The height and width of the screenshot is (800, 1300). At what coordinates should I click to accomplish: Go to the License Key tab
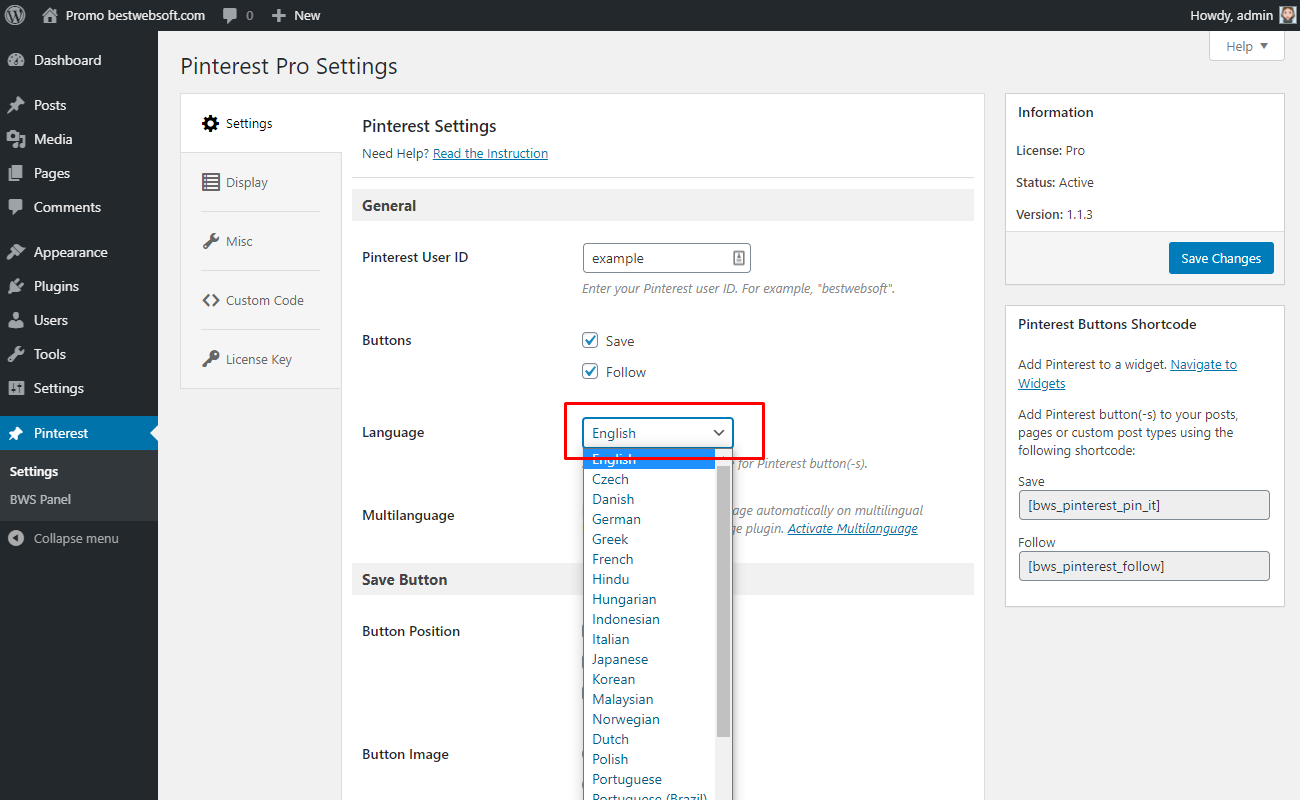[260, 359]
